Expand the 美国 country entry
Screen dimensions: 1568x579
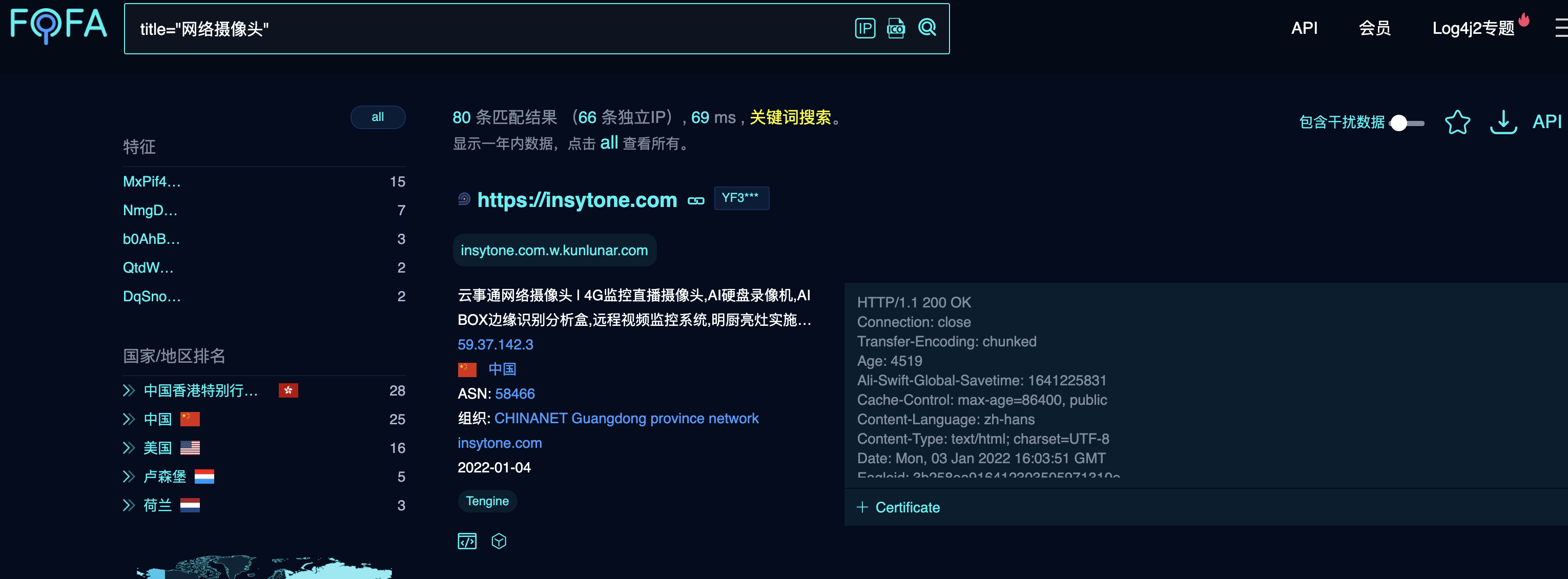click(x=129, y=448)
